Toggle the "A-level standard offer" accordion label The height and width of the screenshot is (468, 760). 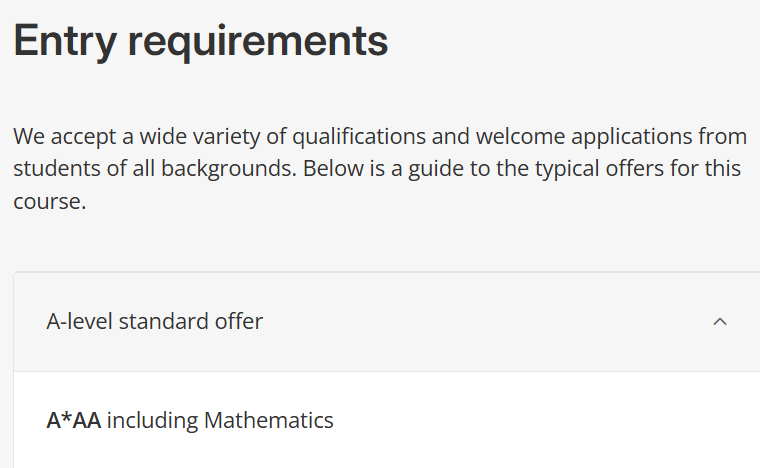155,322
